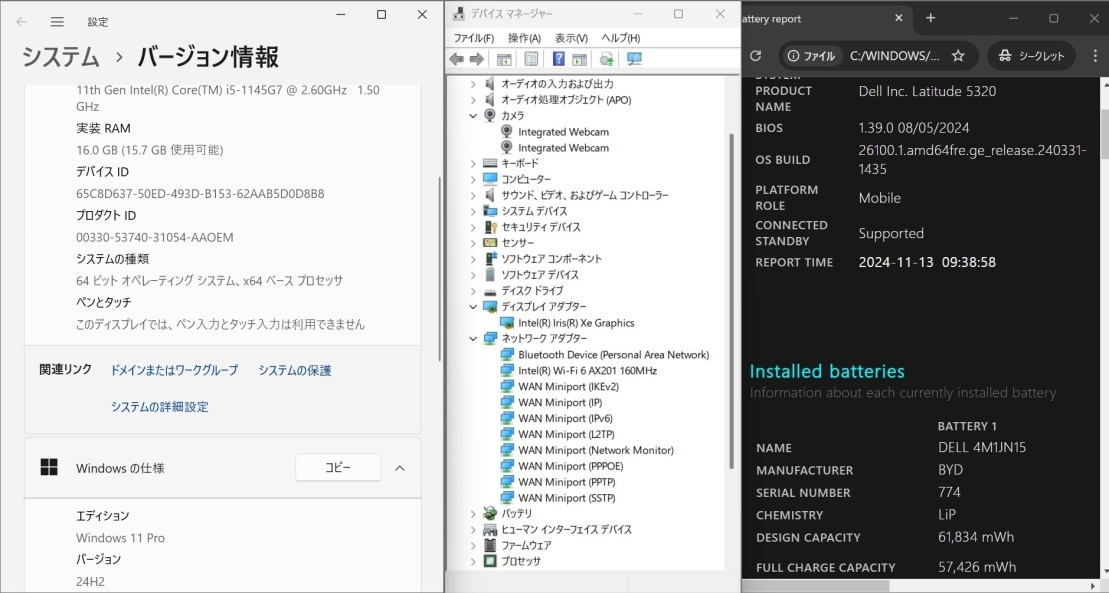This screenshot has height=593, width=1109.
Task: Open the システムの保護 link
Action: pos(294,370)
